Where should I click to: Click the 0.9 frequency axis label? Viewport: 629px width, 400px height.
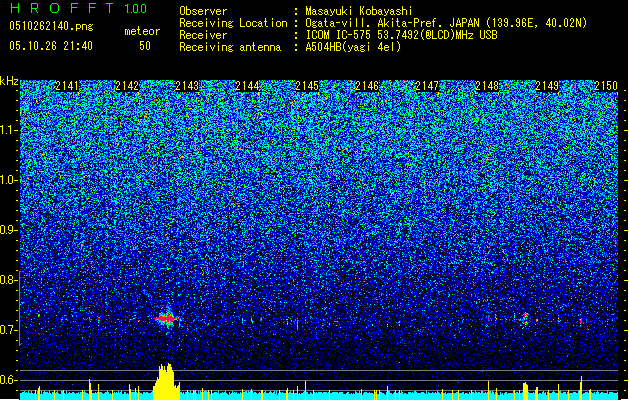7,230
